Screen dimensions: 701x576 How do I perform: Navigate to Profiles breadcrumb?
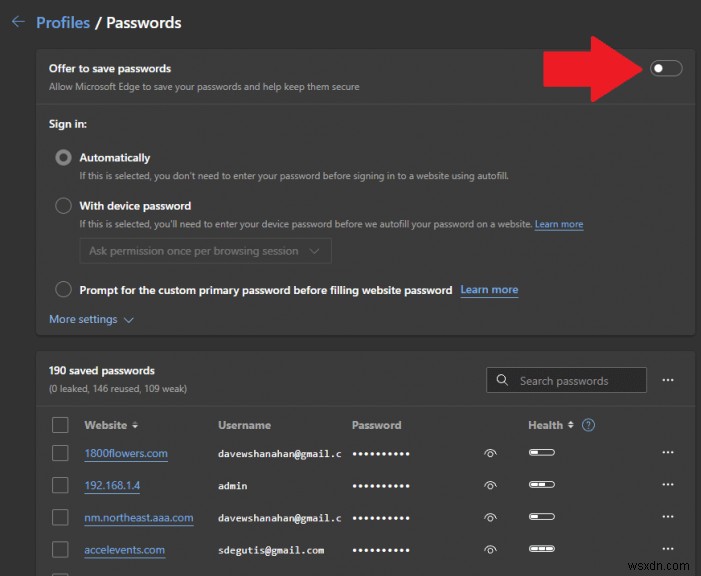pos(64,22)
